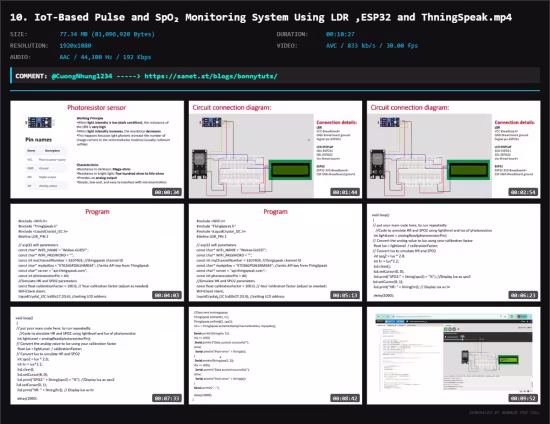Click the 00:05:13 timestamp badge
The height and width of the screenshot is (424, 550).
[x=346, y=295]
